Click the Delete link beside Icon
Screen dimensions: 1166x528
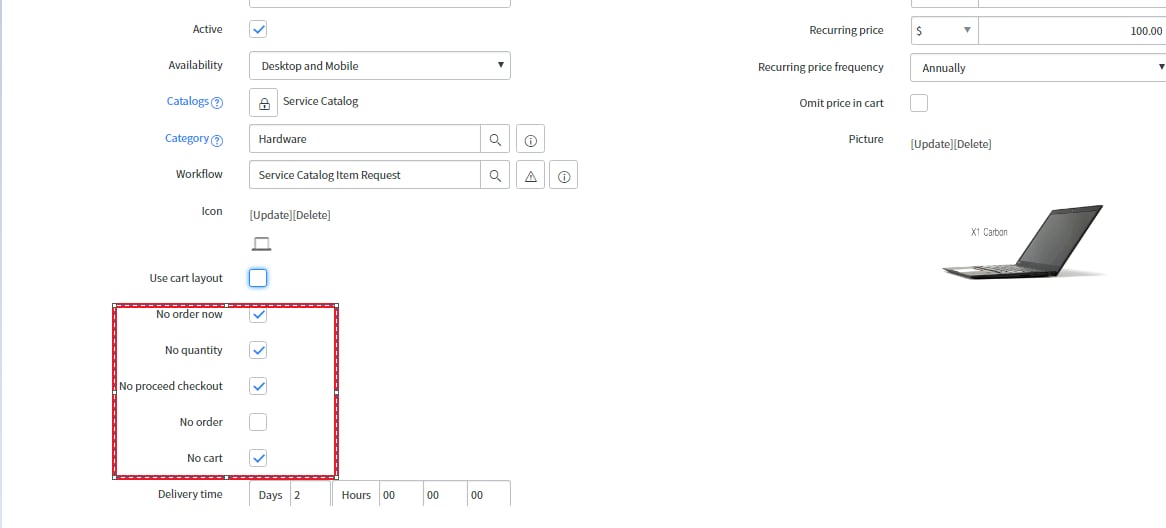(x=312, y=215)
